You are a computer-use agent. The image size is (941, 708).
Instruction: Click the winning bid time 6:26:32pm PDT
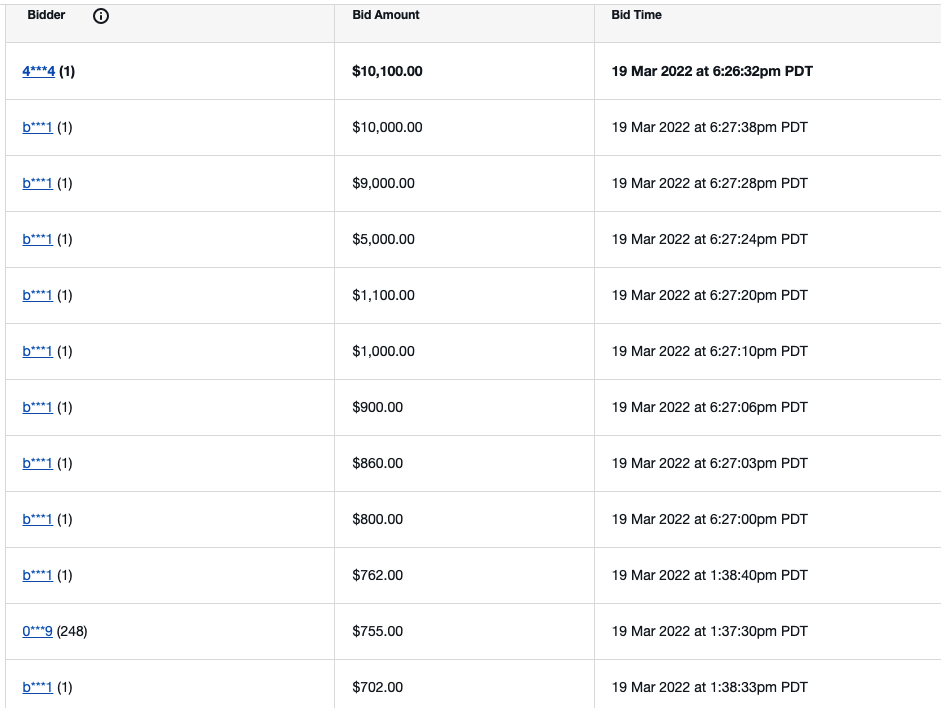click(x=713, y=71)
